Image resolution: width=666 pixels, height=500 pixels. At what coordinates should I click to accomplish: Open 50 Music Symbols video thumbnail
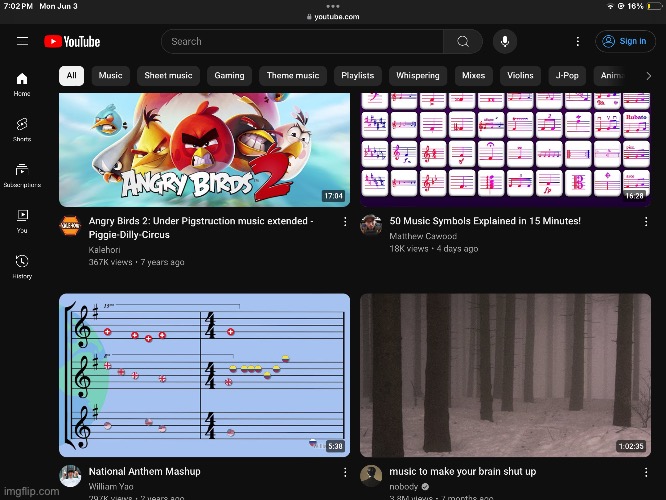pyautogui.click(x=505, y=150)
